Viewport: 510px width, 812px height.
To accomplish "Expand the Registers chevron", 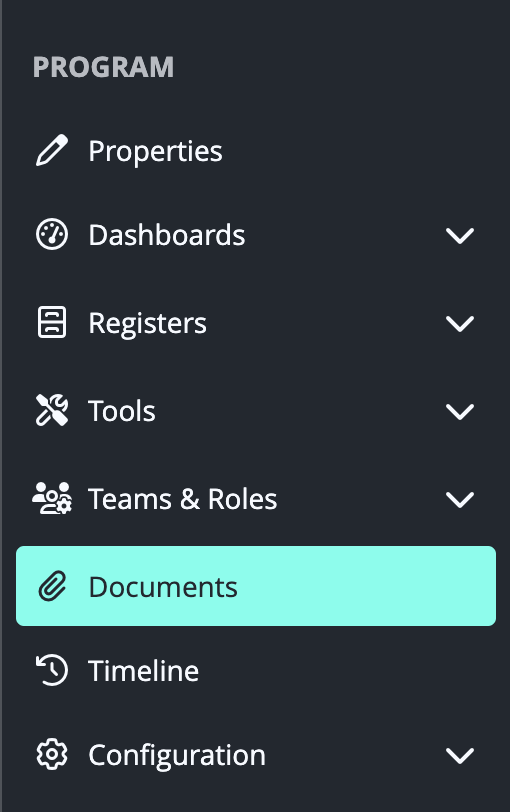I will click(460, 324).
